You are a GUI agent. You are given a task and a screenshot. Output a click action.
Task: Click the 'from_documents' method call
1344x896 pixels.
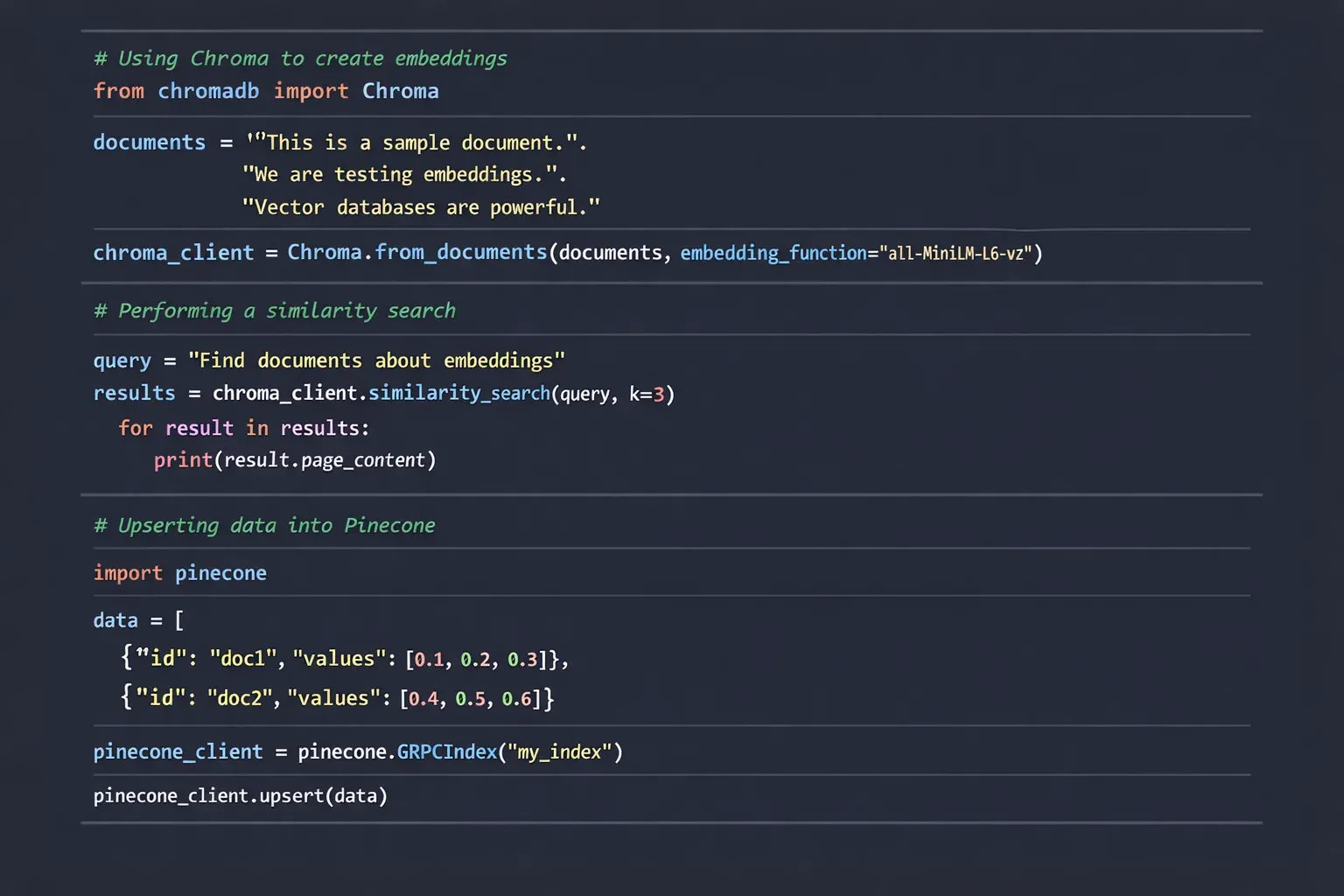(461, 252)
